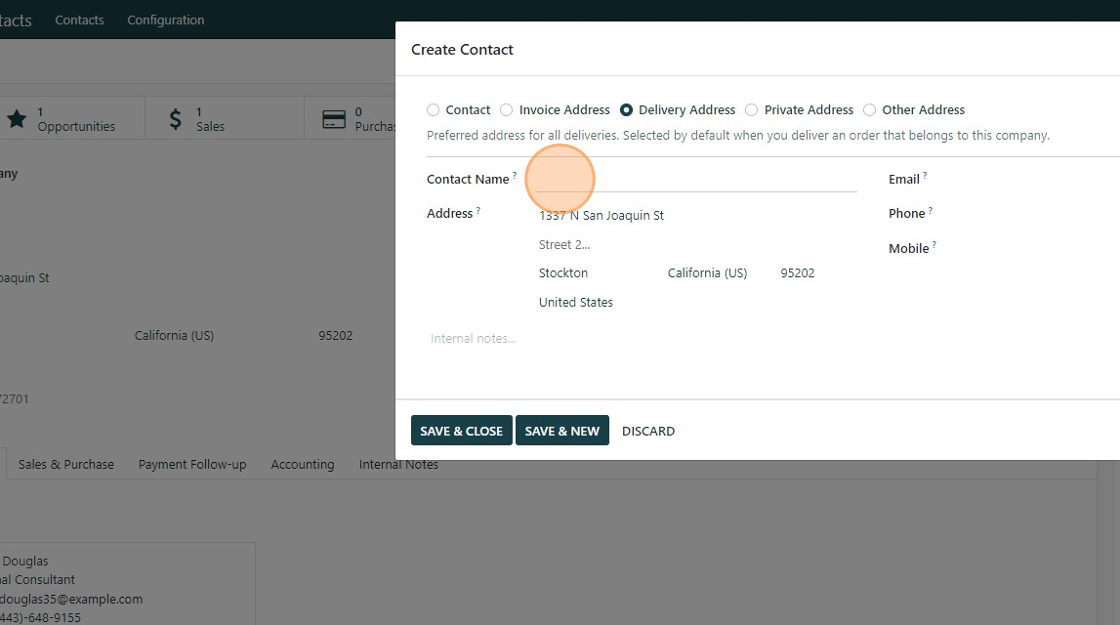Click the Contact Name input field
The image size is (1120, 625).
pyautogui.click(x=696, y=180)
